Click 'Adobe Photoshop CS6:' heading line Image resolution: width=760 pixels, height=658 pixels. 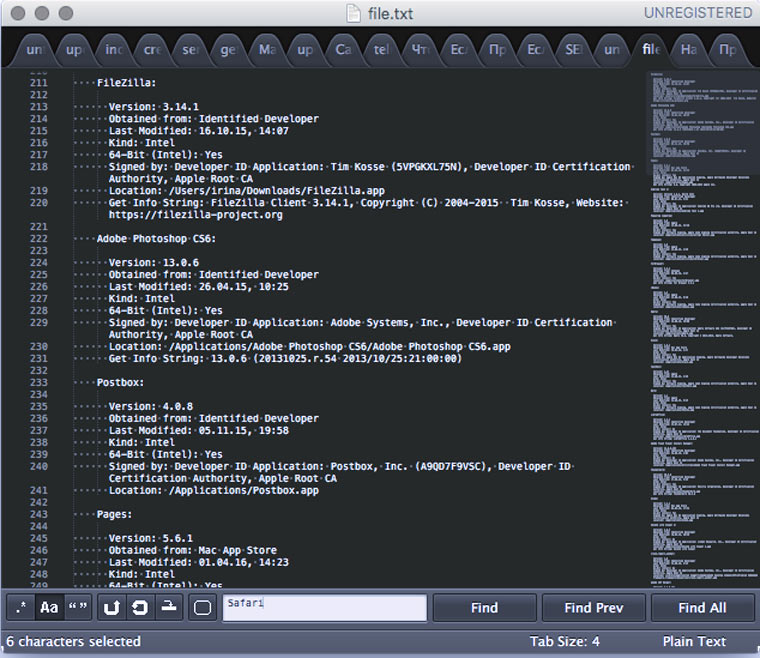[157, 239]
